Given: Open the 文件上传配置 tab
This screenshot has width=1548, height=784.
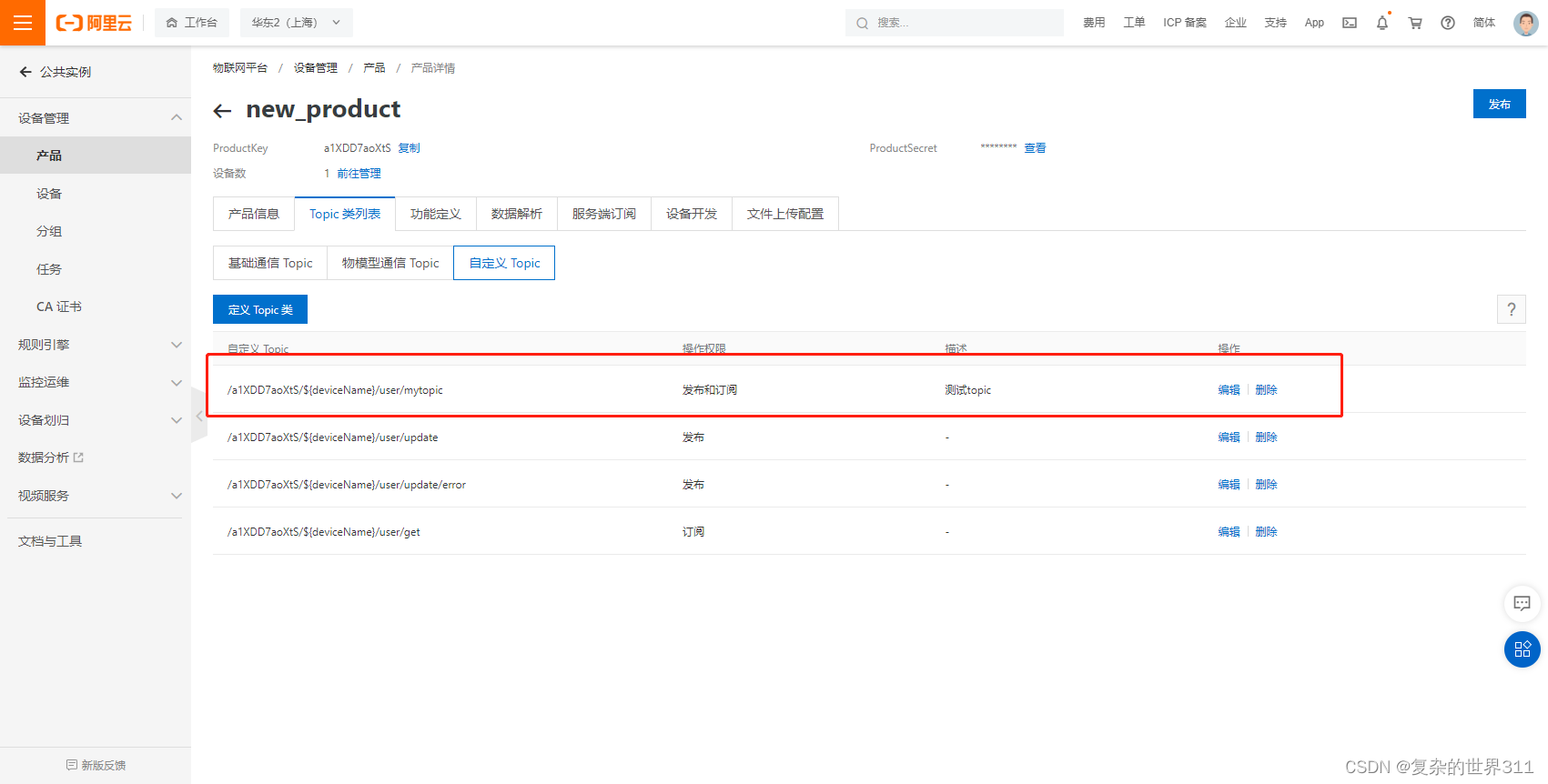Looking at the screenshot, I should coord(785,214).
